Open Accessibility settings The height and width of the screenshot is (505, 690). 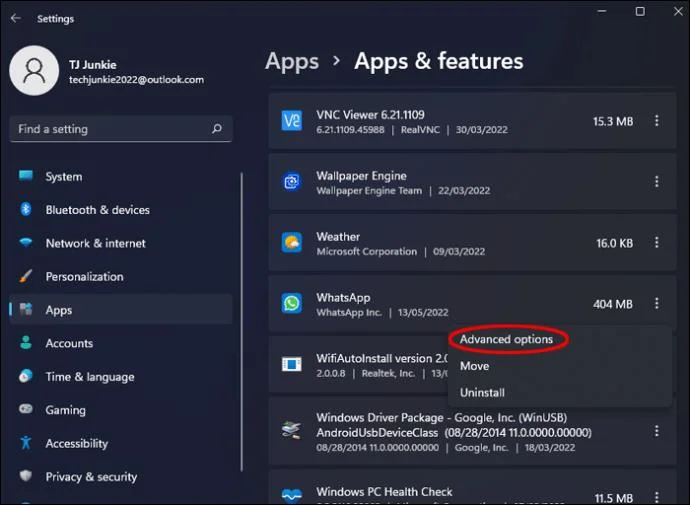pos(121,443)
